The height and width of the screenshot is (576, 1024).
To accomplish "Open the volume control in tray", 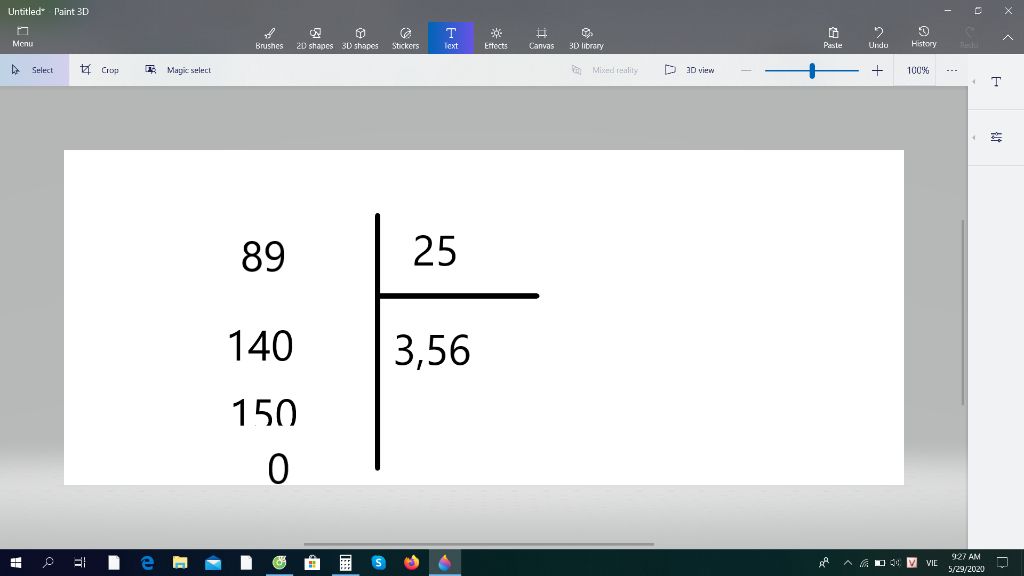I will (x=895, y=563).
